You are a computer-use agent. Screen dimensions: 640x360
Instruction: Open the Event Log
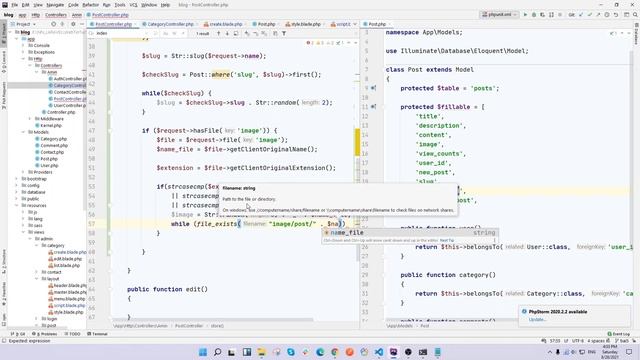[618, 334]
